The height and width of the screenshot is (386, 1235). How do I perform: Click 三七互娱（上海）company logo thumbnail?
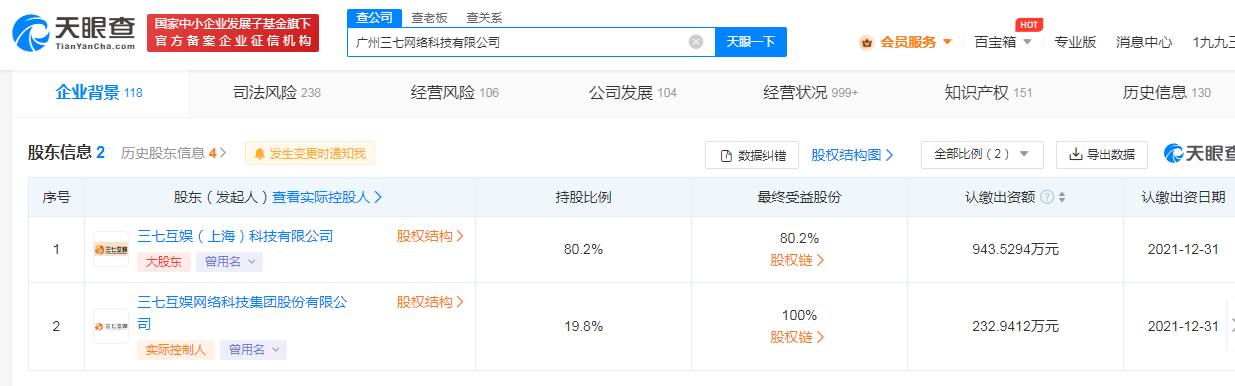coord(111,249)
